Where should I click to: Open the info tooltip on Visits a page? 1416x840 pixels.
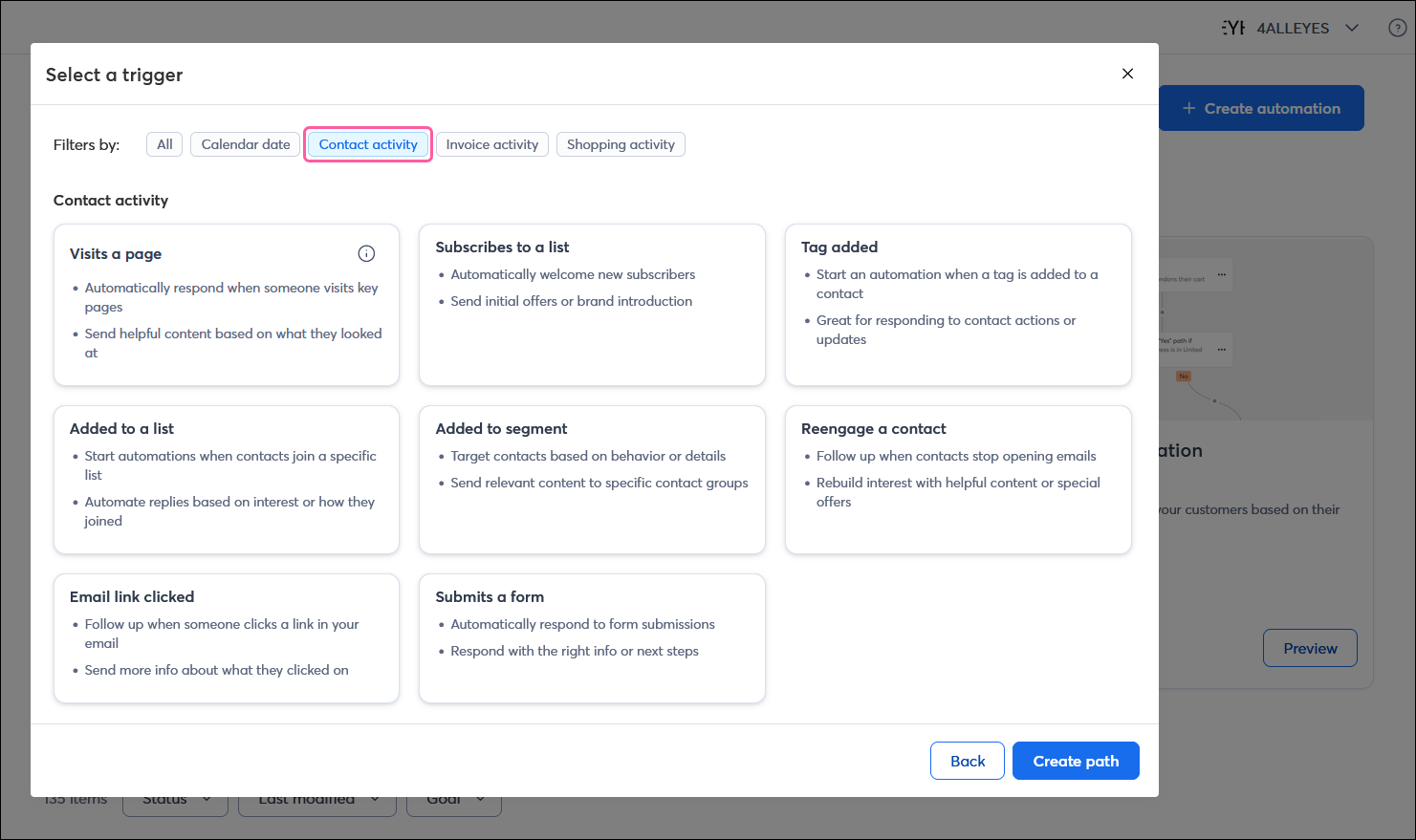click(366, 253)
